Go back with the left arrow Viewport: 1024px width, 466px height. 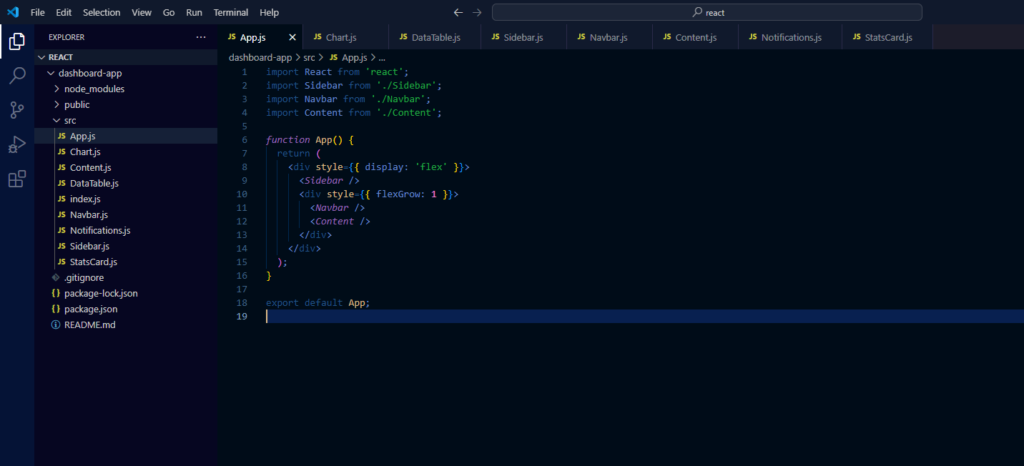click(x=458, y=12)
